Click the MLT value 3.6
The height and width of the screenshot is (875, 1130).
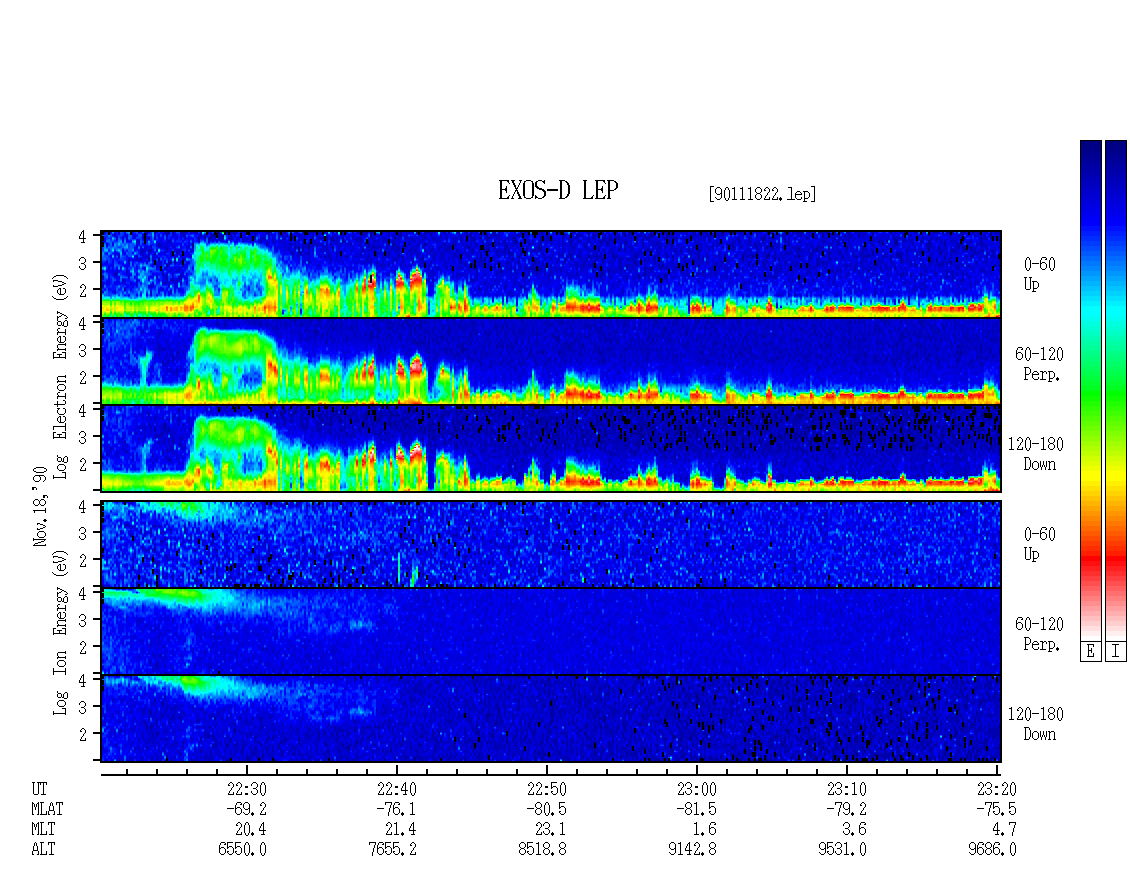(x=855, y=830)
